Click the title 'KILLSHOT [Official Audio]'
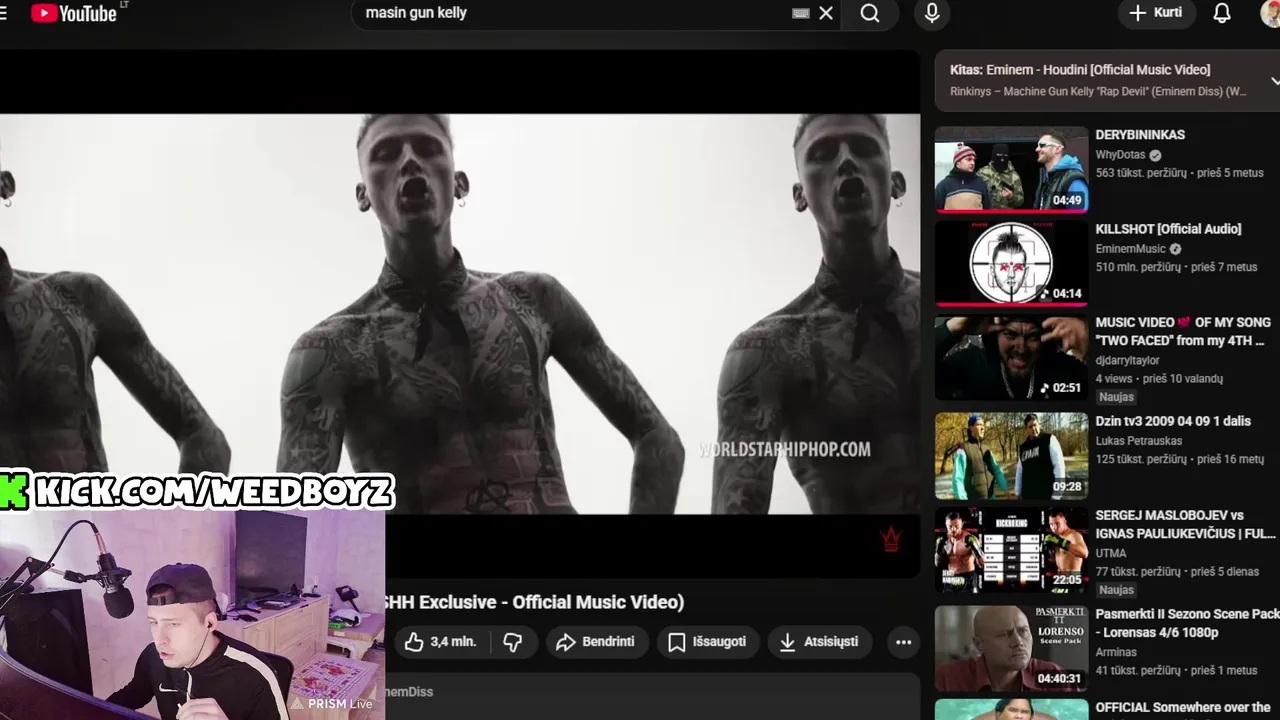Screen dimensions: 1280x720 (1168, 229)
